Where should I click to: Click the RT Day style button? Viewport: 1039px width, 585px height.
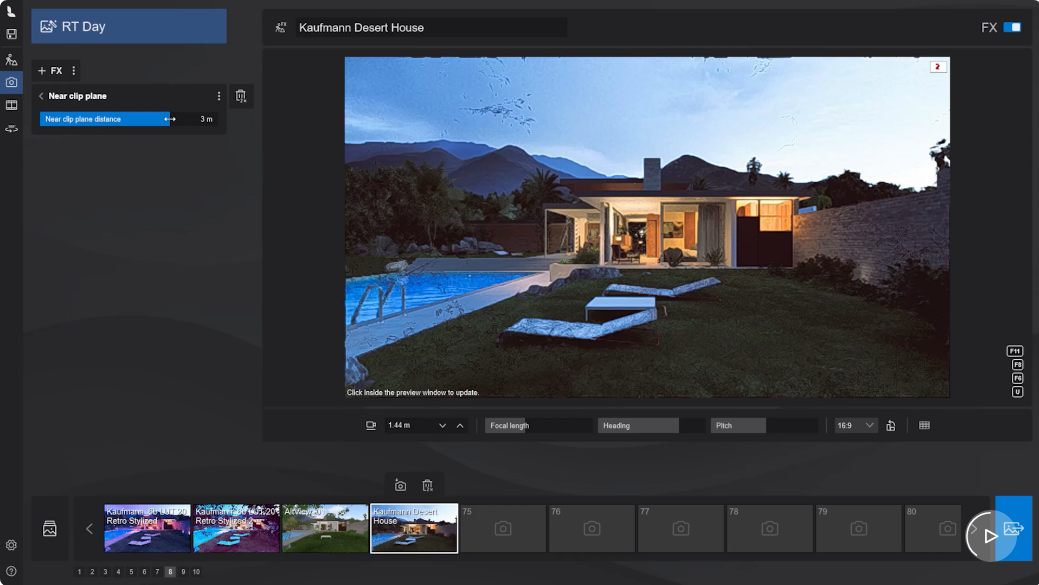pyautogui.click(x=129, y=27)
